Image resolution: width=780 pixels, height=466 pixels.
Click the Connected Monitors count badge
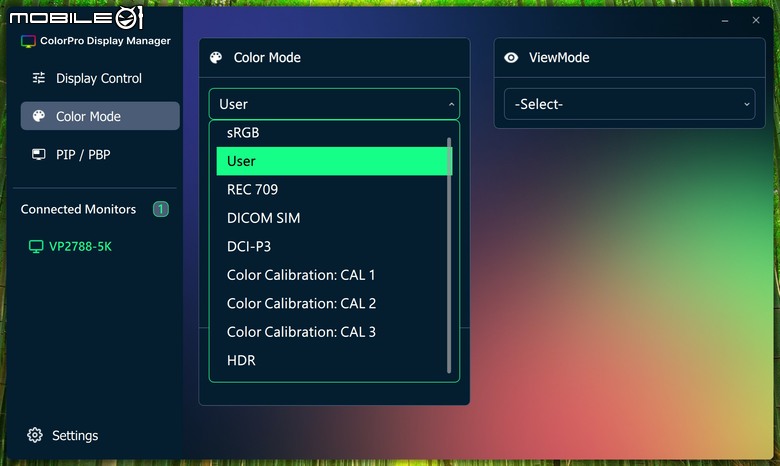pos(161,209)
